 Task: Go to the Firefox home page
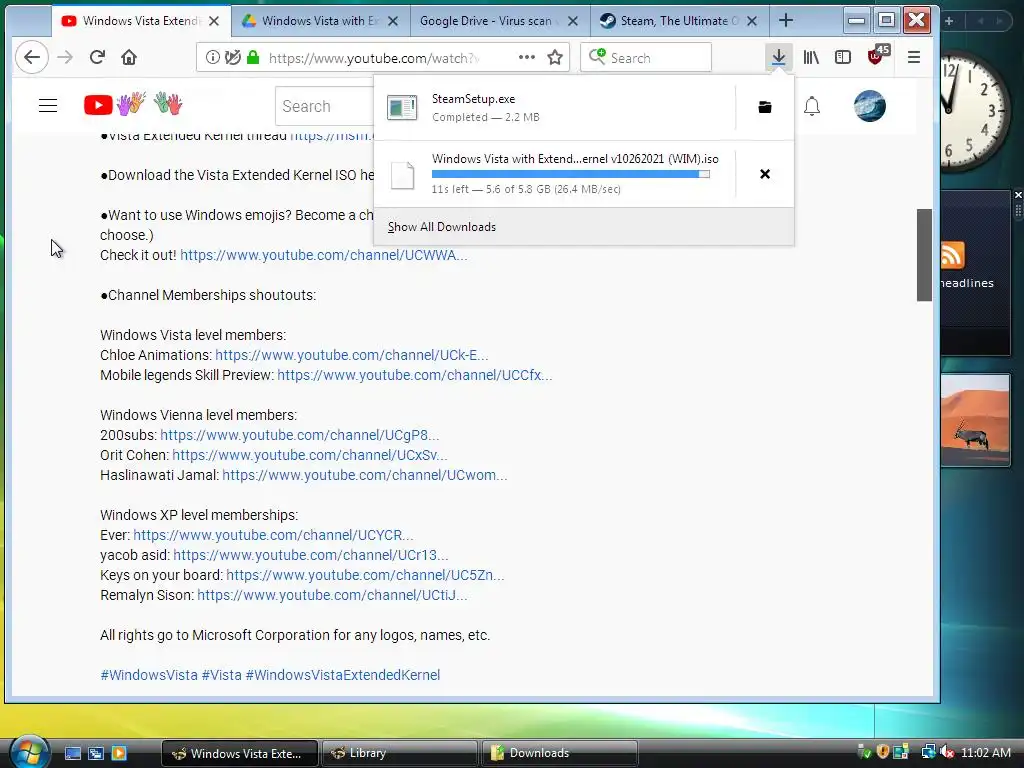tap(129, 57)
